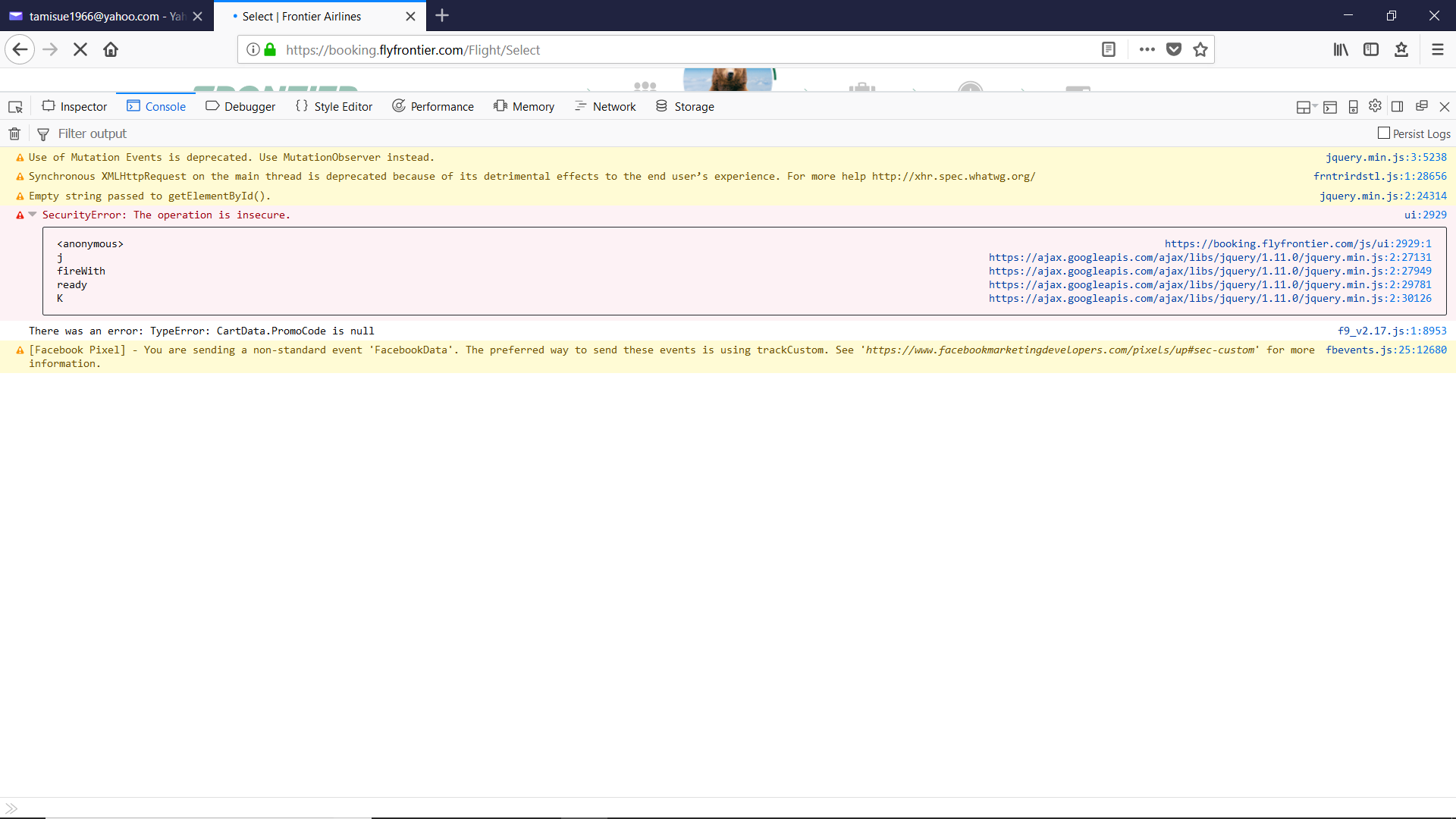
Task: Open Firefox hamburger menu
Action: [1437, 50]
